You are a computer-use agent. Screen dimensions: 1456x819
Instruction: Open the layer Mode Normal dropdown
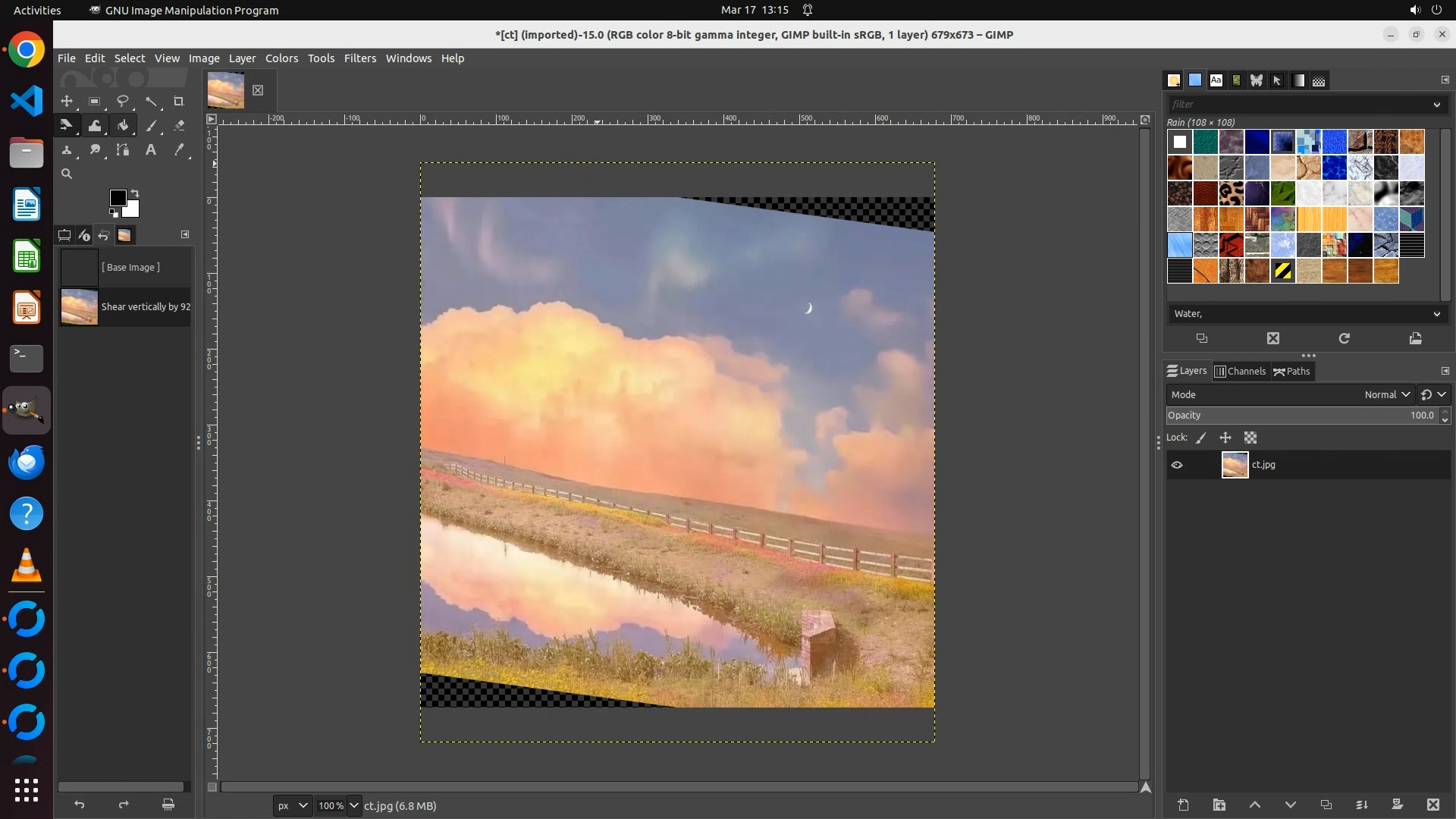pyautogui.click(x=1386, y=394)
